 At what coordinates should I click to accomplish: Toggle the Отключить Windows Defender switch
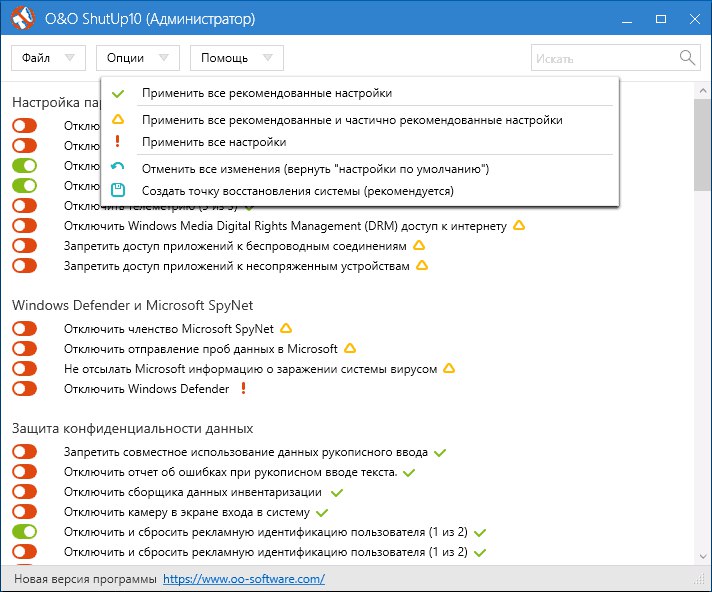[x=25, y=389]
